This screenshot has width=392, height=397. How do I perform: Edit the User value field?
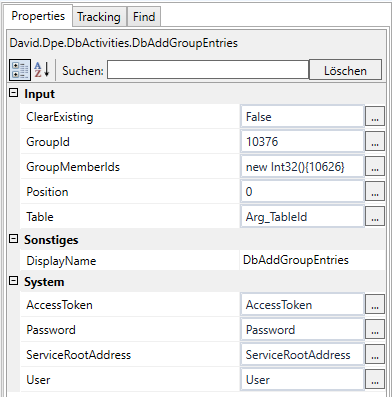[x=302, y=380]
